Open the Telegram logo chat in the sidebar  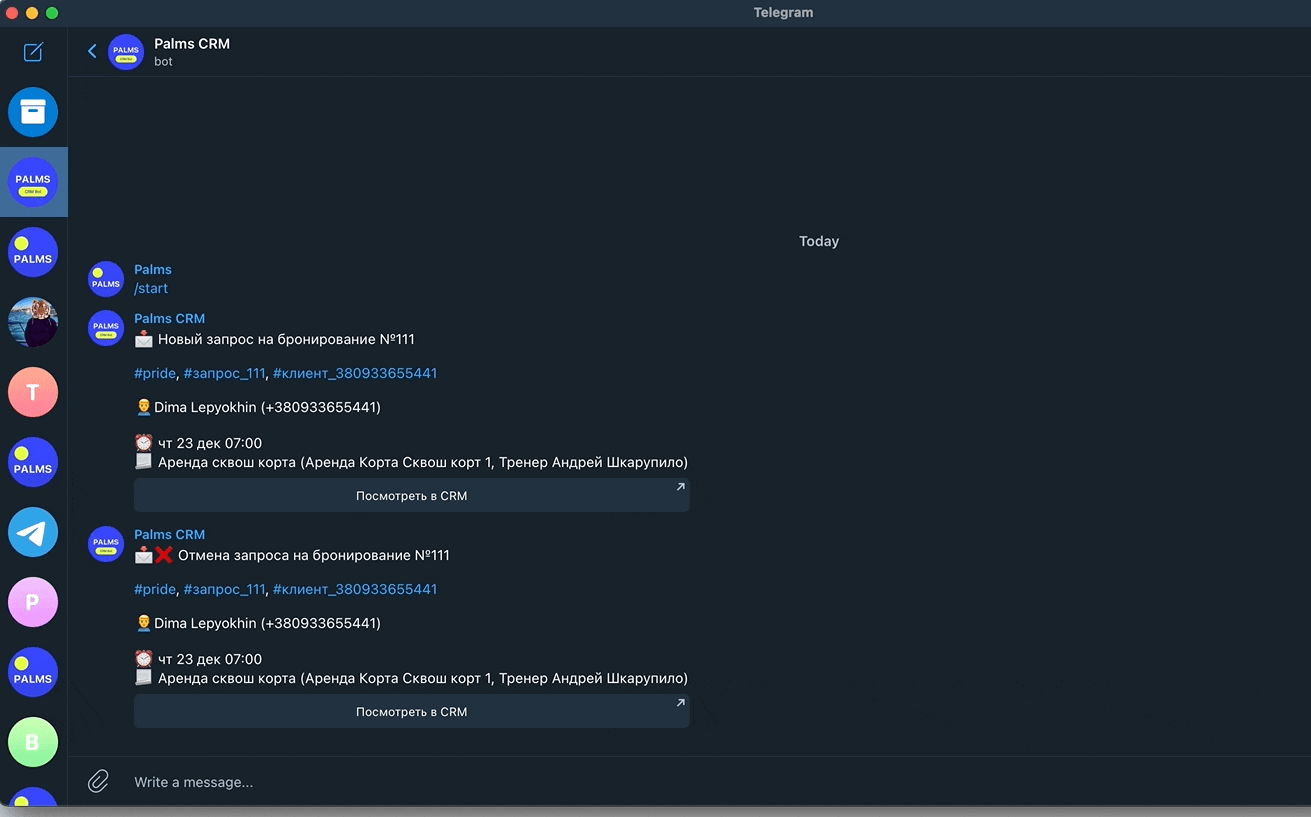(x=33, y=532)
